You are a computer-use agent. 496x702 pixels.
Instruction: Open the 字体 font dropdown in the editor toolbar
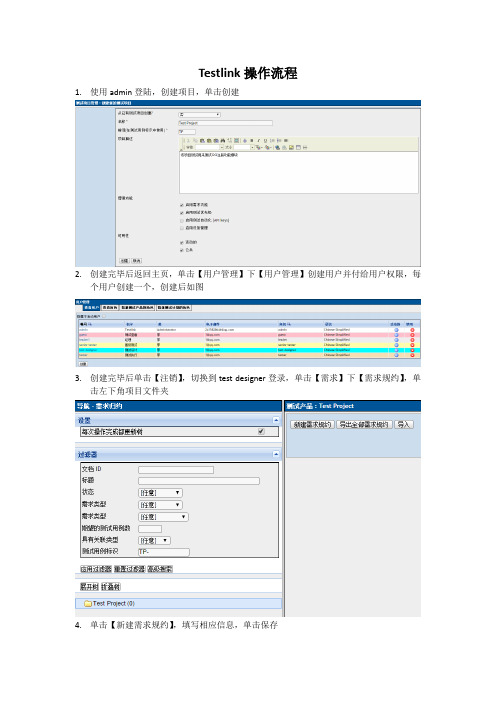tap(210, 147)
